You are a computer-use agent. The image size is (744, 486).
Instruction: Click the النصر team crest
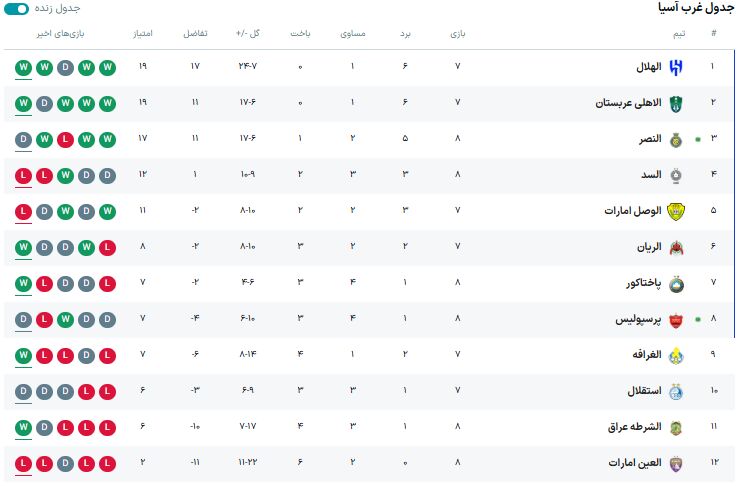click(x=673, y=139)
